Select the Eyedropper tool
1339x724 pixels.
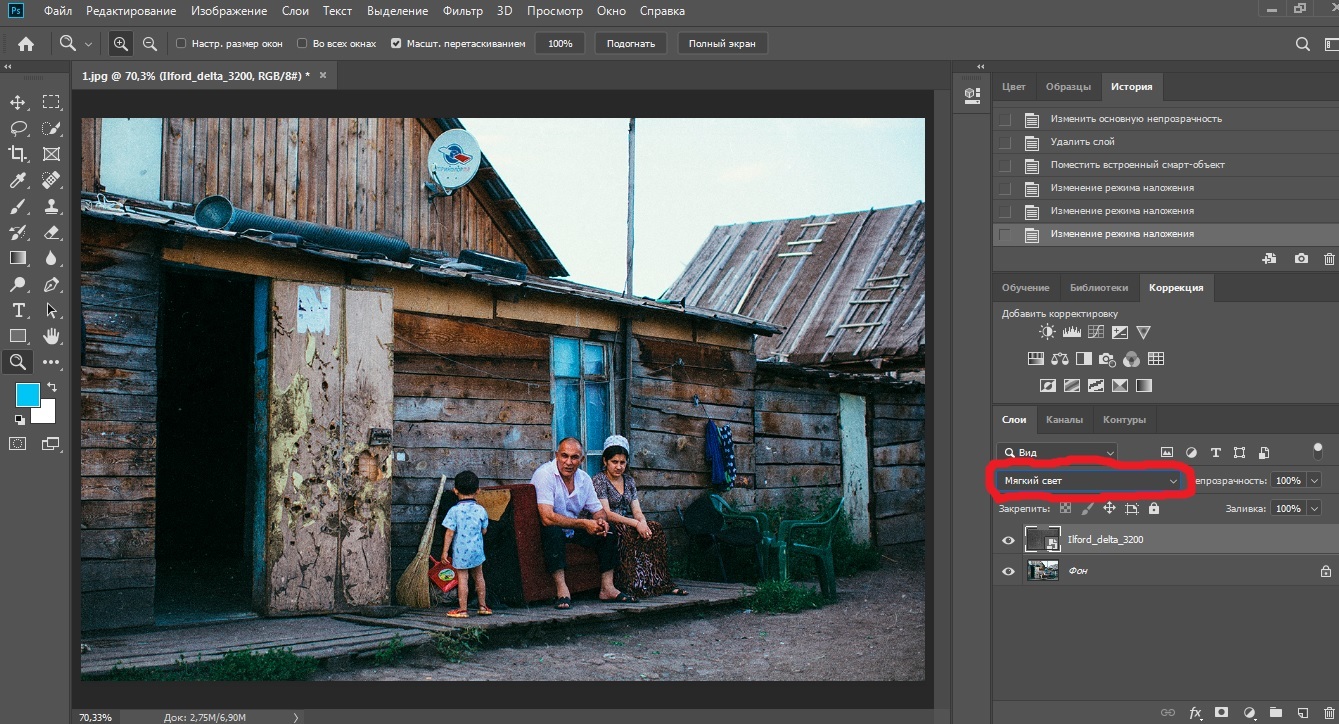coord(18,180)
